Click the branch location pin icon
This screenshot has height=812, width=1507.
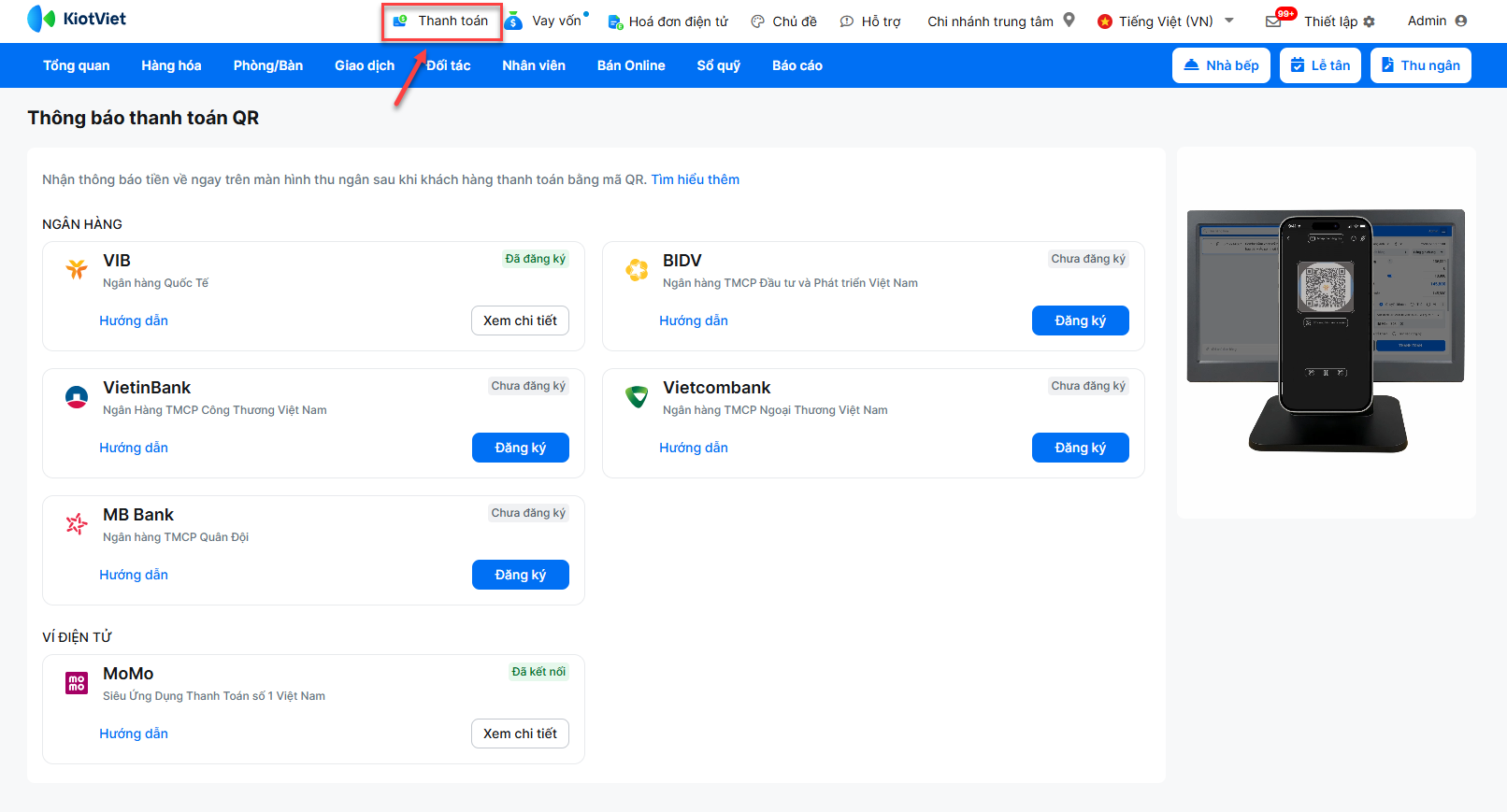coord(1069,20)
